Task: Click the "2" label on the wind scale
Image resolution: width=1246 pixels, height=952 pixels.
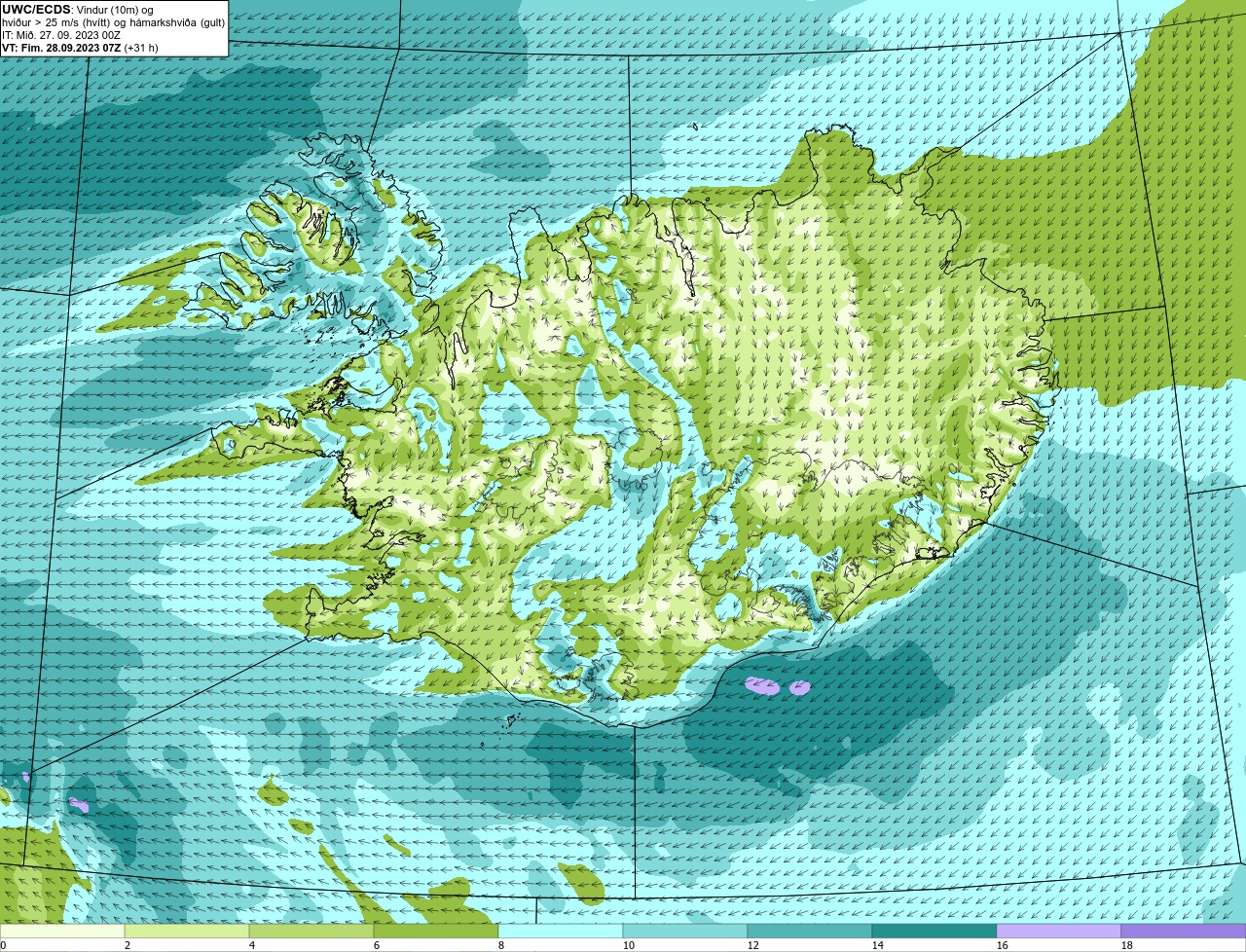Action: [x=128, y=945]
